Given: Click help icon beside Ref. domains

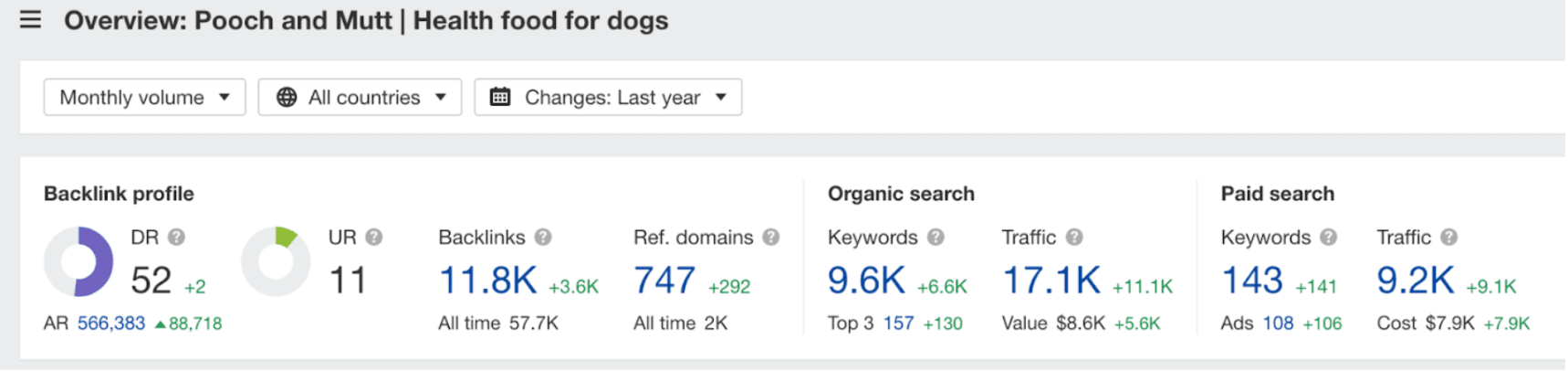Looking at the screenshot, I should click(x=771, y=238).
